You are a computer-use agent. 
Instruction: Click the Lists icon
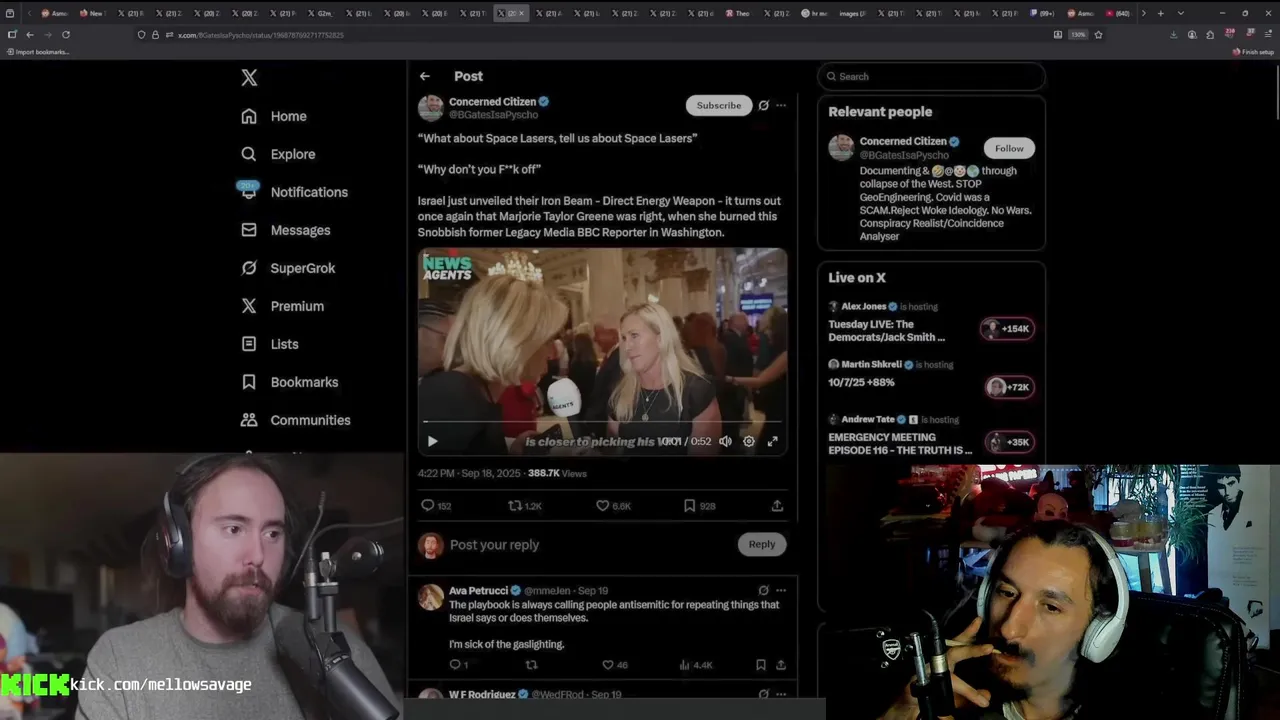click(249, 344)
